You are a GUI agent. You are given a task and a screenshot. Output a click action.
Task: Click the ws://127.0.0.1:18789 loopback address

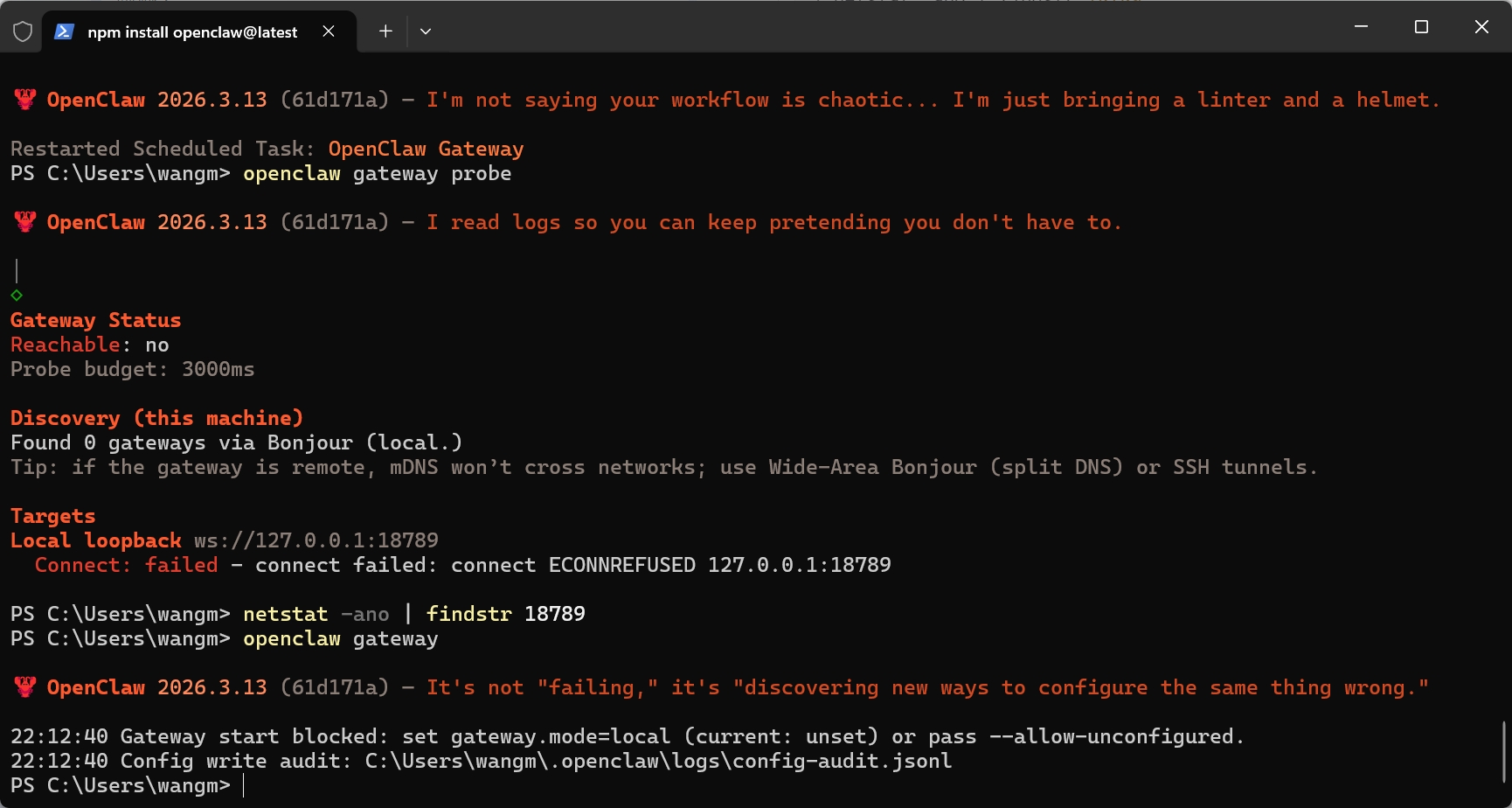point(316,540)
